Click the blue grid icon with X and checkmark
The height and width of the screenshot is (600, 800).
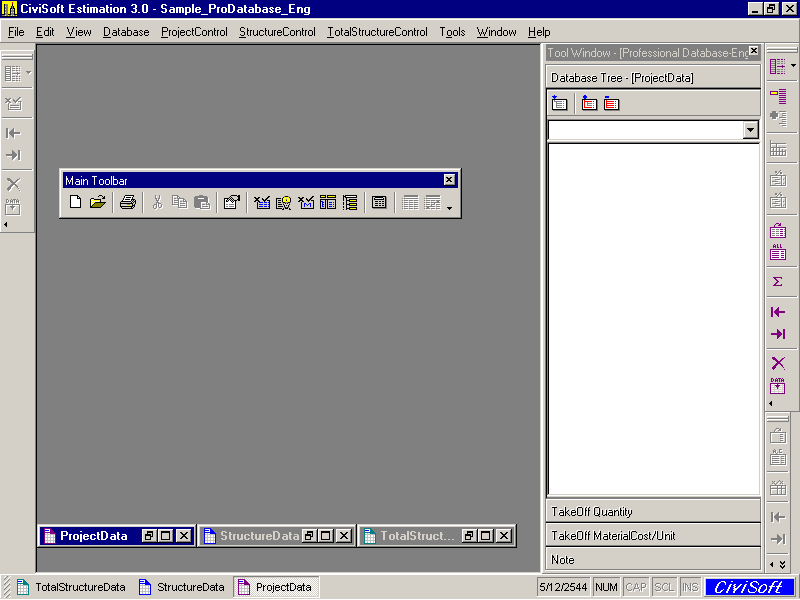coord(262,202)
